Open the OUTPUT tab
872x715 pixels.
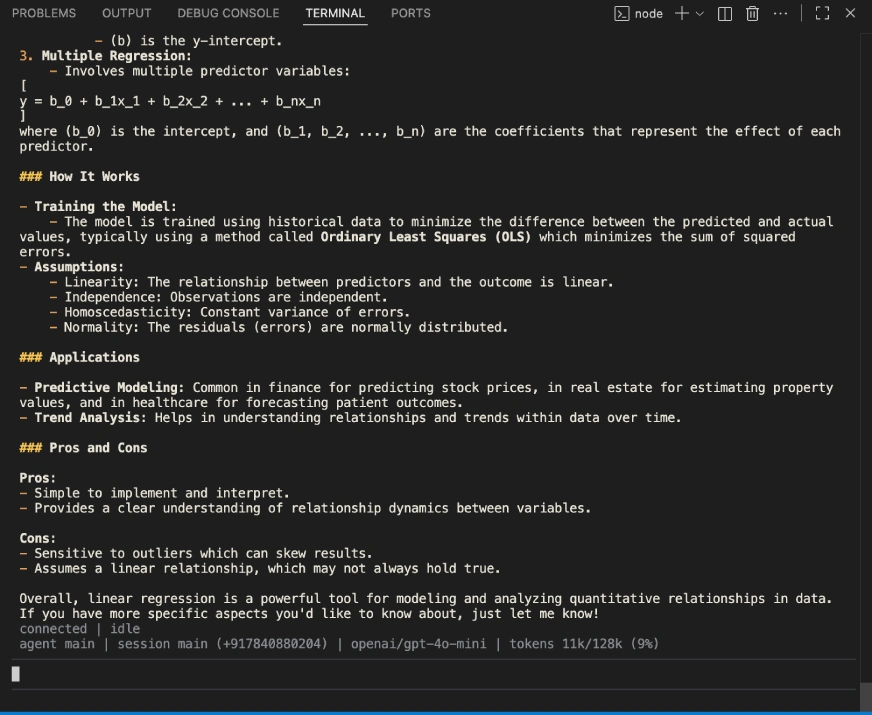tap(127, 13)
